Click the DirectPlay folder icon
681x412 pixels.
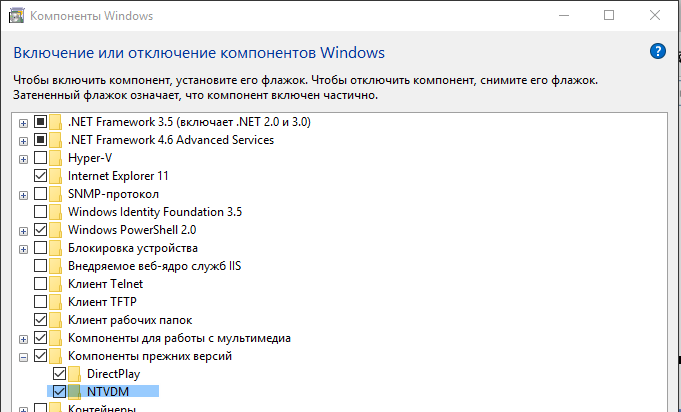[75, 374]
